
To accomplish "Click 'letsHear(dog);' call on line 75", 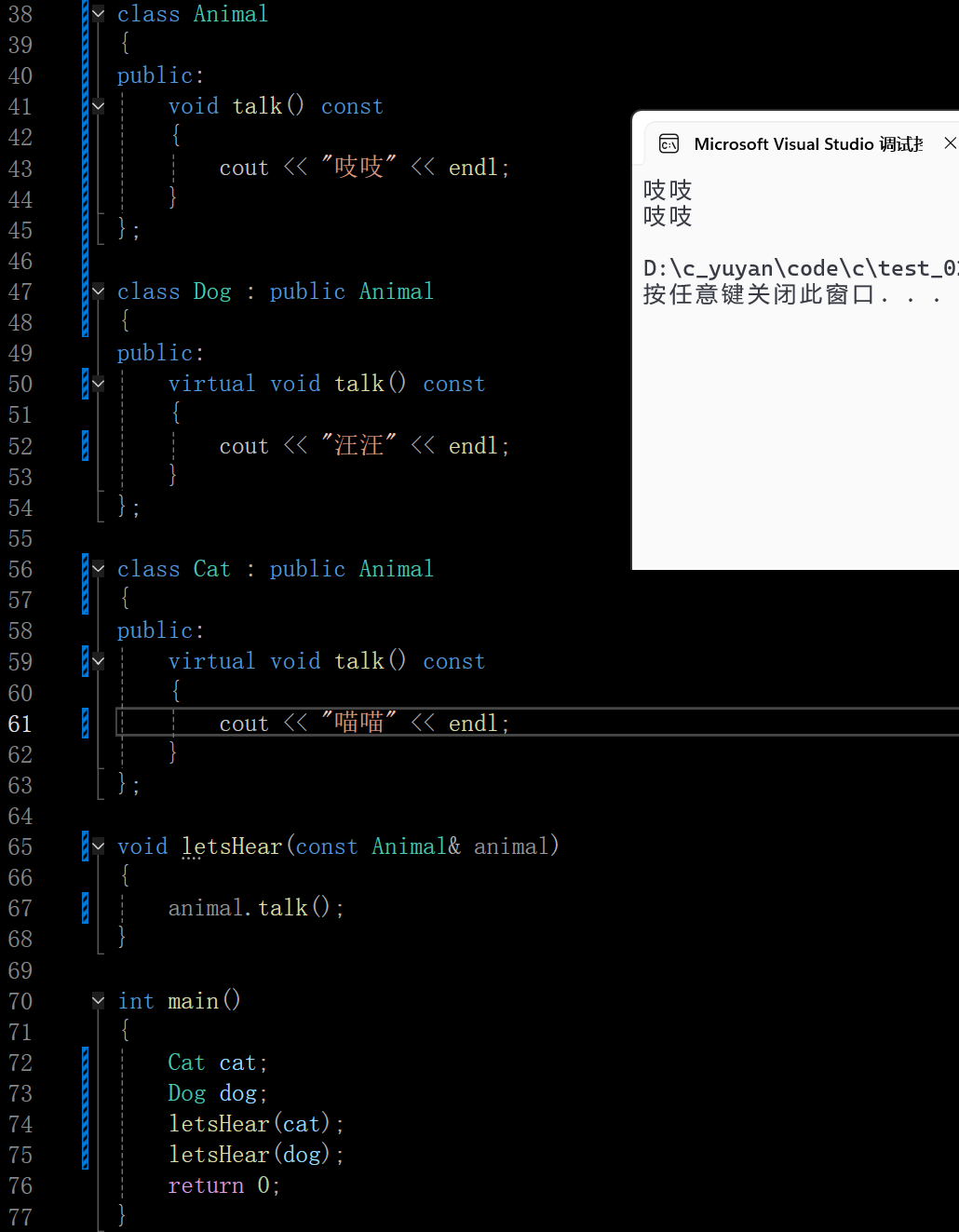I will point(256,1155).
